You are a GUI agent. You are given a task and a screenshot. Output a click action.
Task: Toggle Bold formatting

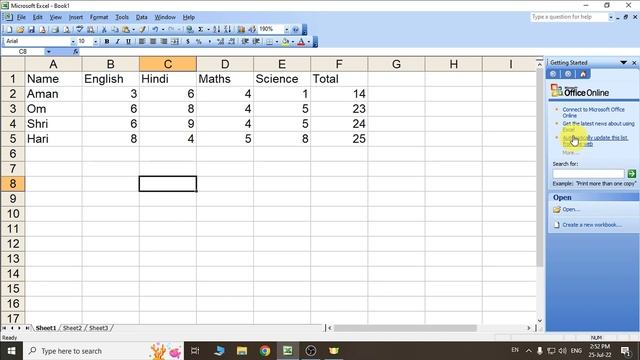[107, 41]
